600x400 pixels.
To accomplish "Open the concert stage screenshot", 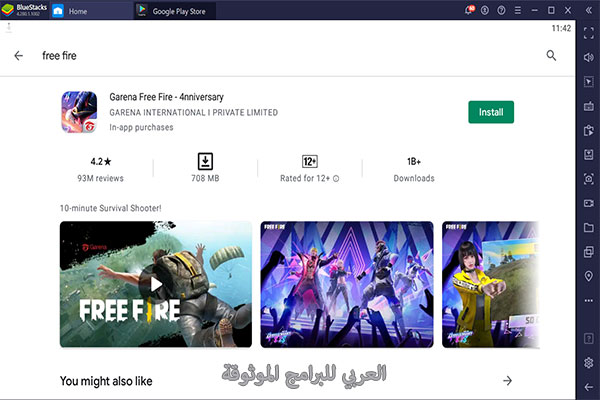I will pyautogui.click(x=347, y=284).
